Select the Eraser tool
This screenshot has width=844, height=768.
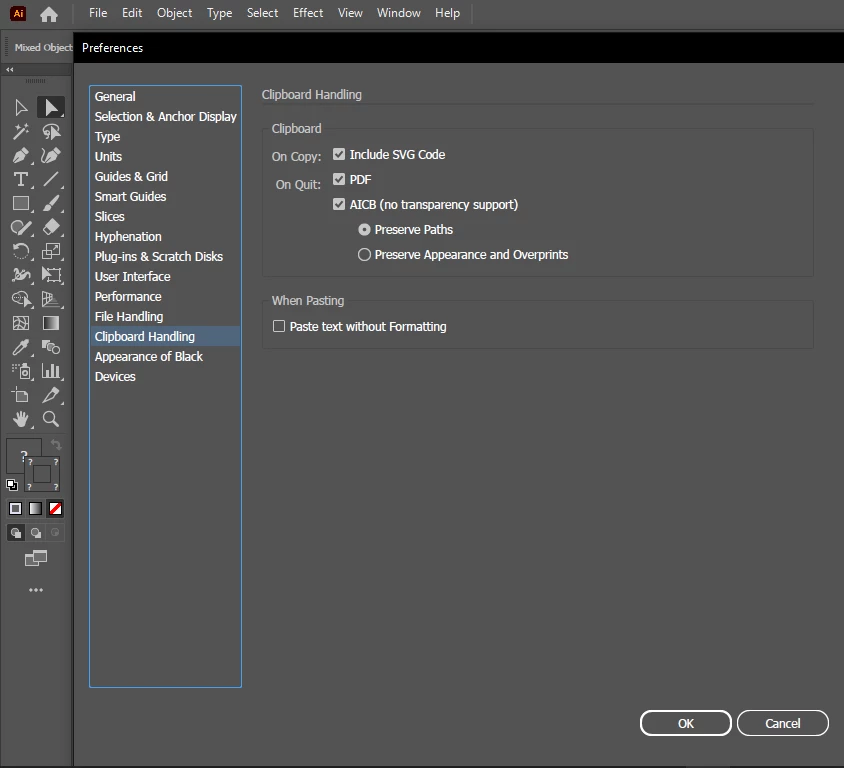click(x=51, y=227)
